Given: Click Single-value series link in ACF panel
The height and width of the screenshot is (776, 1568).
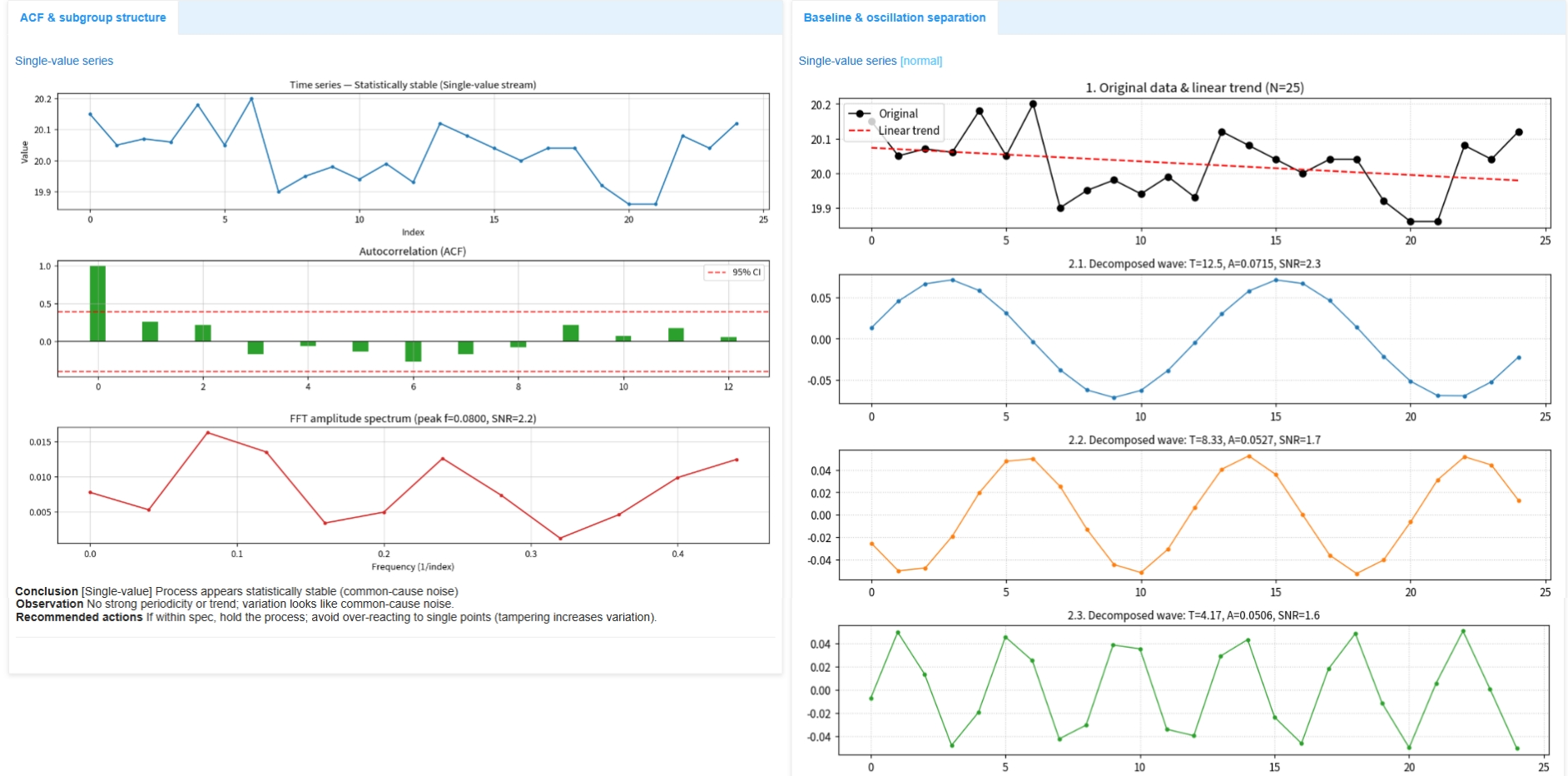Looking at the screenshot, I should pos(64,61).
